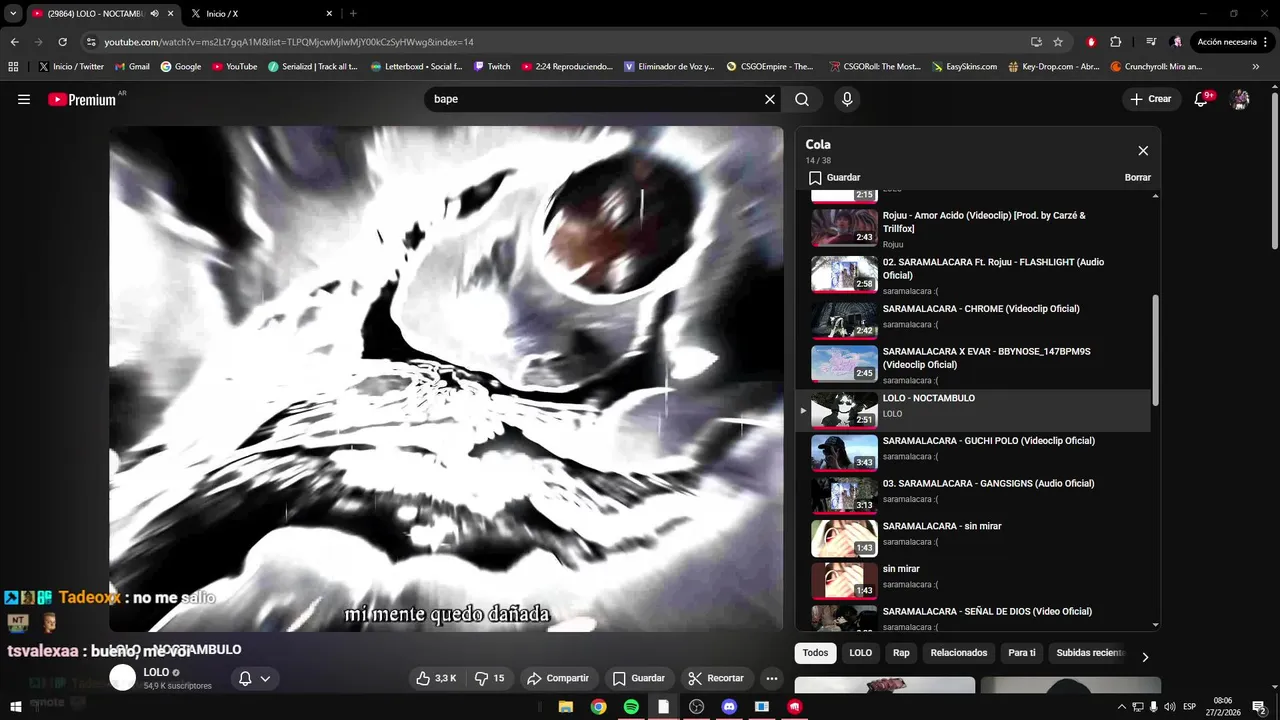This screenshot has height=720, width=1280.
Task: Open the Letterboxd bookmark
Action: tap(416, 67)
